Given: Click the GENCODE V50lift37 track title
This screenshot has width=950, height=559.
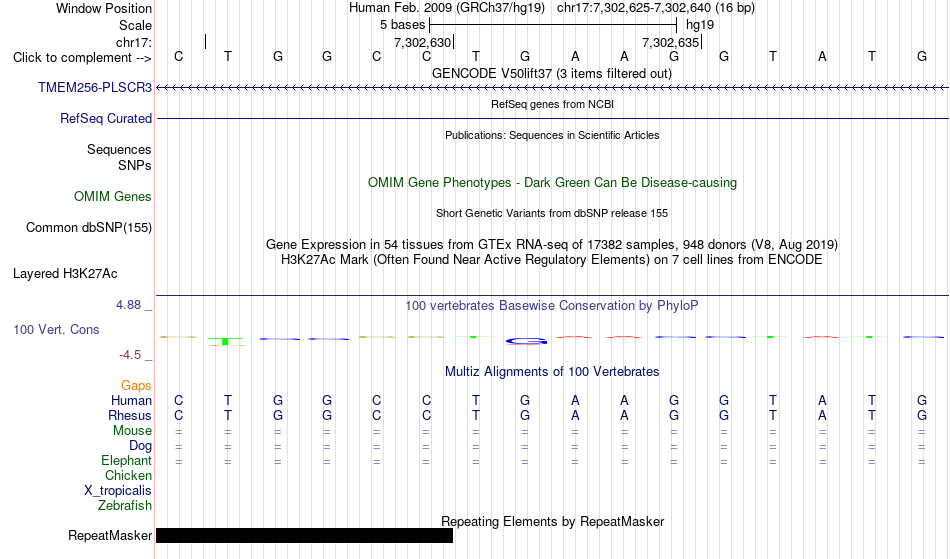Looking at the screenshot, I should click(x=551, y=74).
